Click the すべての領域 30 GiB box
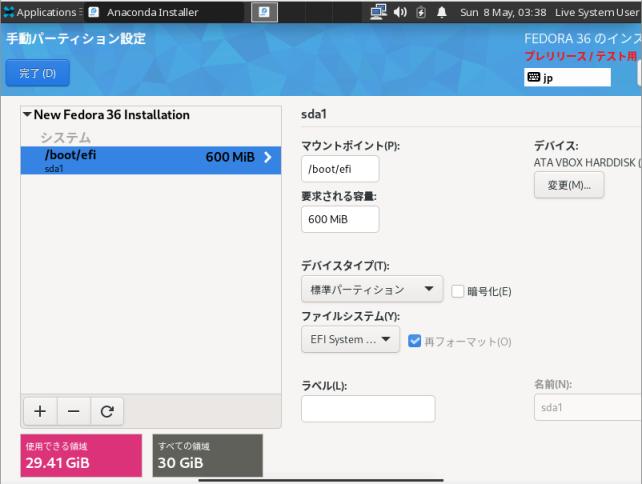 point(208,455)
